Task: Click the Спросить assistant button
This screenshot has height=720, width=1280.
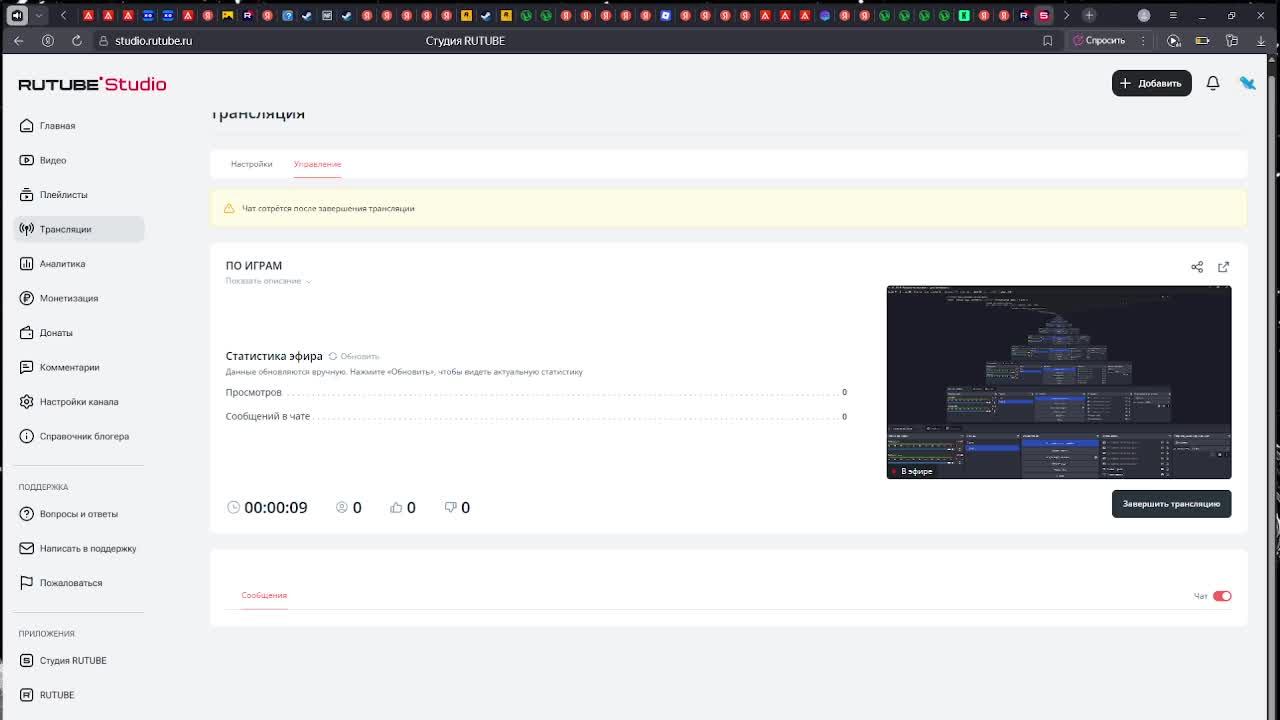Action: click(x=1099, y=41)
